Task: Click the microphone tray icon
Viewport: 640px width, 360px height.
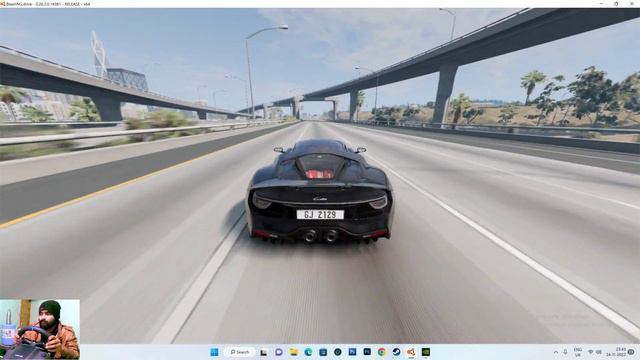Action: (x=565, y=352)
